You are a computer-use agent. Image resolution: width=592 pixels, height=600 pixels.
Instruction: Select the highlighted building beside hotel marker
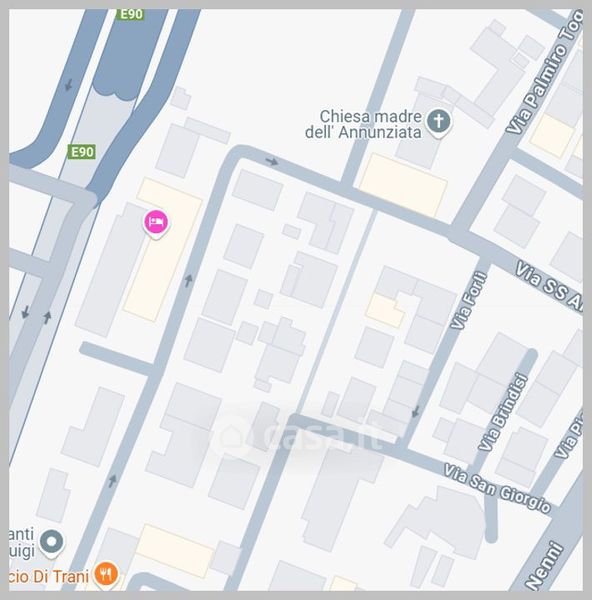tap(163, 249)
